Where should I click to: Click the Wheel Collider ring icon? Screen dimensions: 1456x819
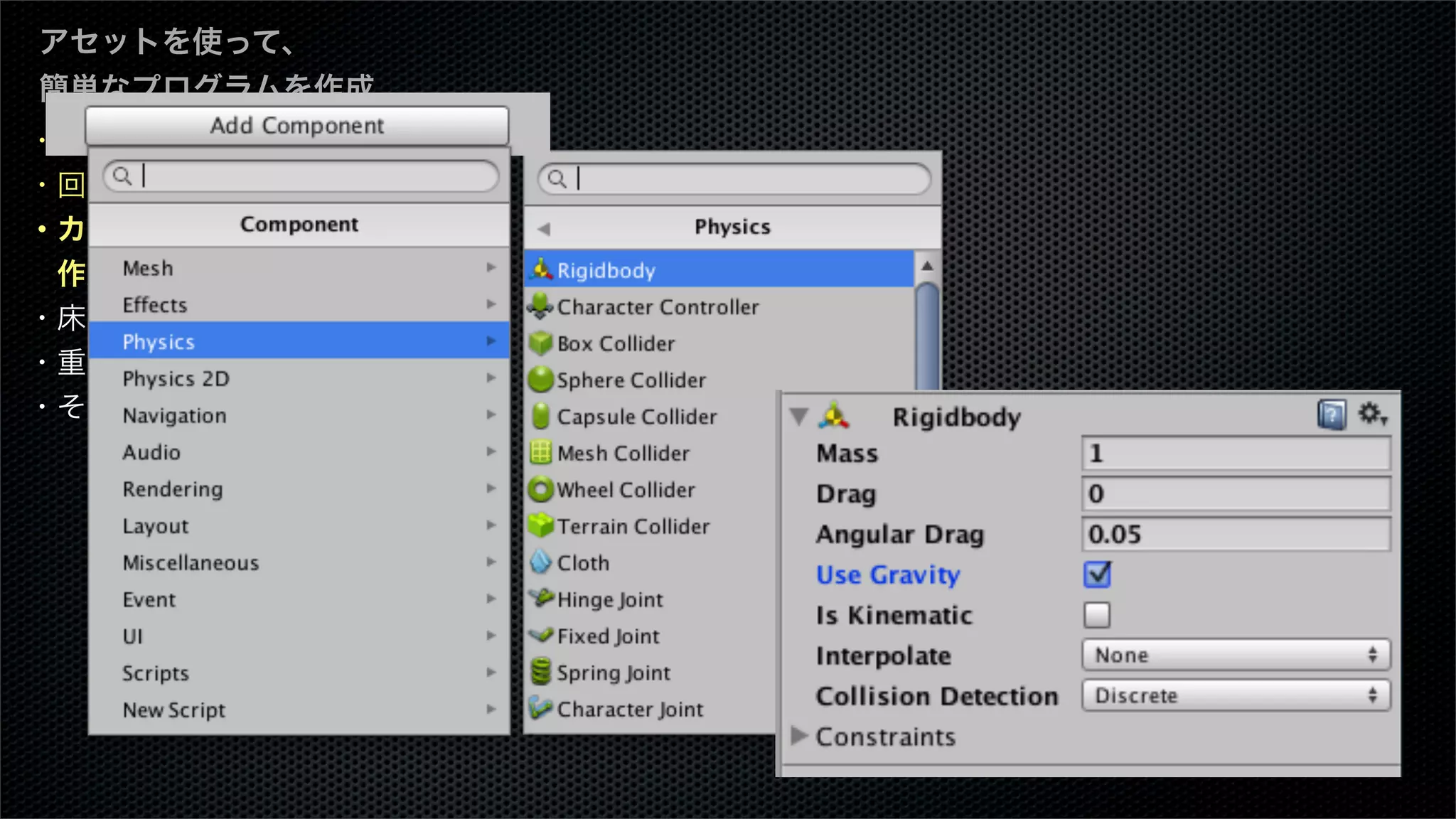click(540, 490)
